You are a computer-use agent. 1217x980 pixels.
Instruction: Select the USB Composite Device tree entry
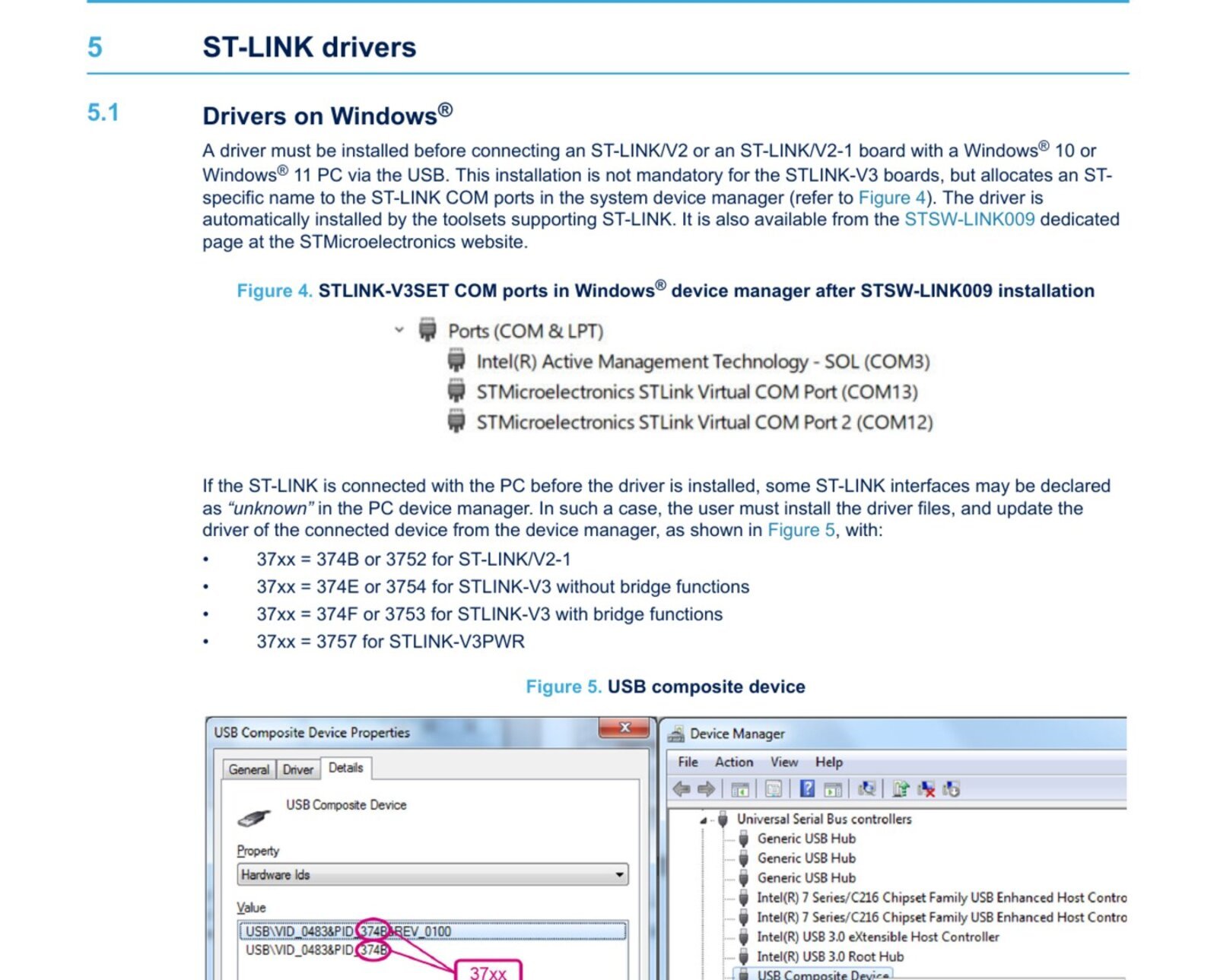(822, 975)
